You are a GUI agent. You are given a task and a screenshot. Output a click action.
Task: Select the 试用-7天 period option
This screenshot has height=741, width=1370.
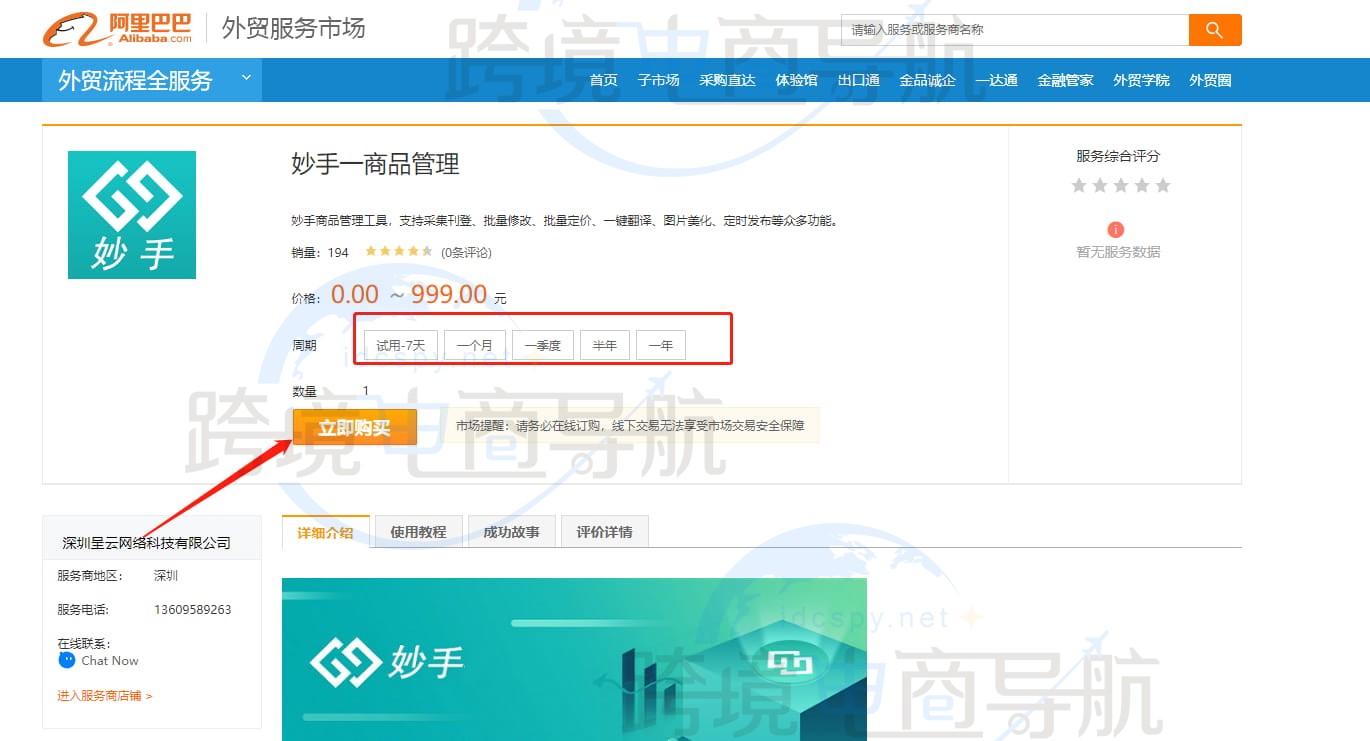[x=400, y=345]
